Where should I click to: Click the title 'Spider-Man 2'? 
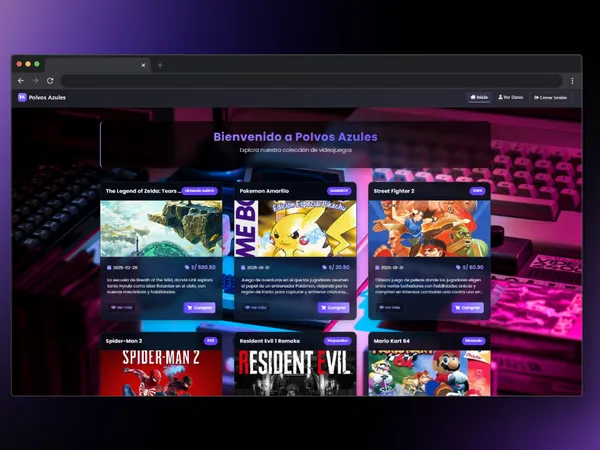pyautogui.click(x=124, y=341)
